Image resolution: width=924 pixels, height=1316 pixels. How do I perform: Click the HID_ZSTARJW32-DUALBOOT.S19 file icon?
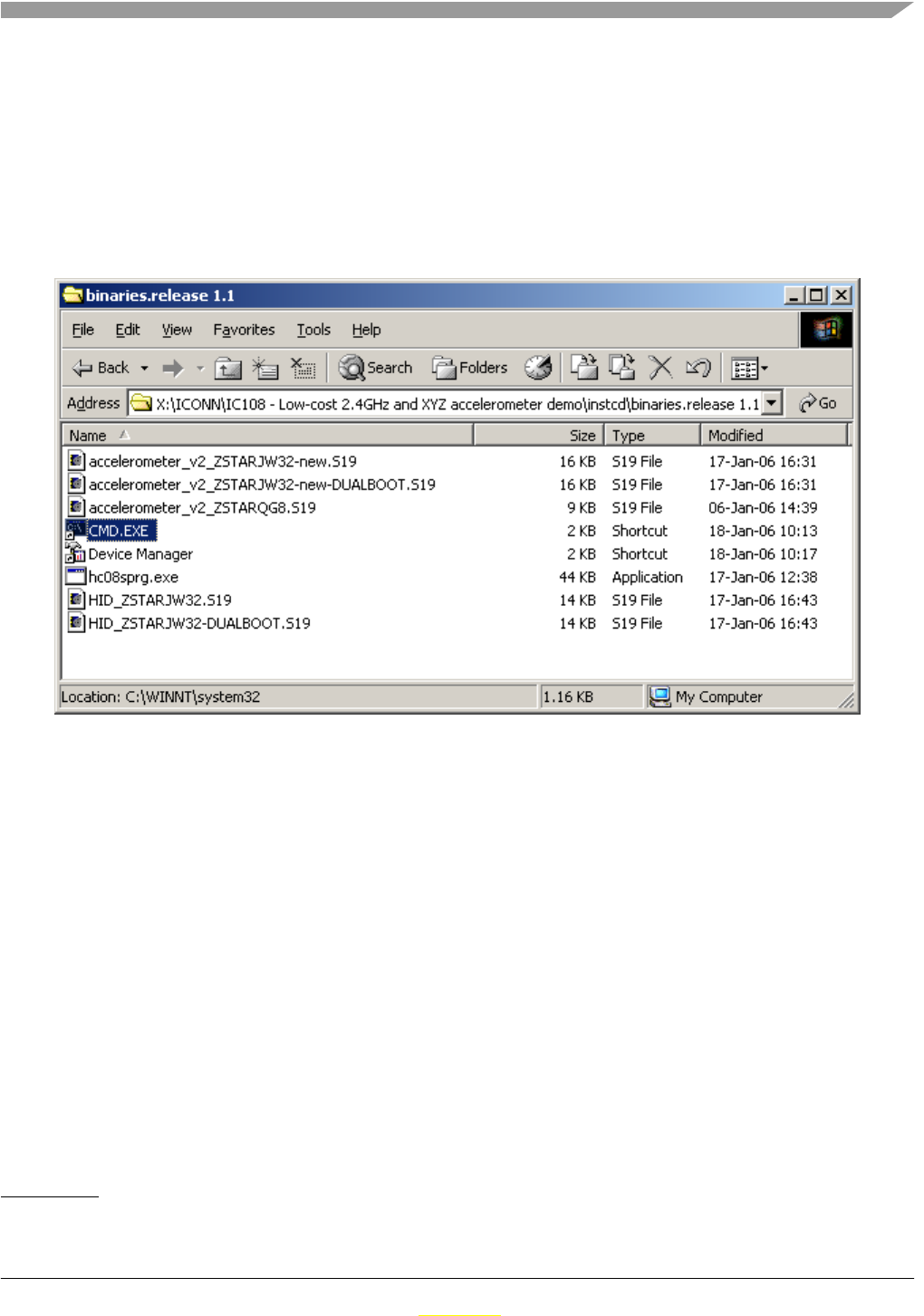[x=76, y=622]
